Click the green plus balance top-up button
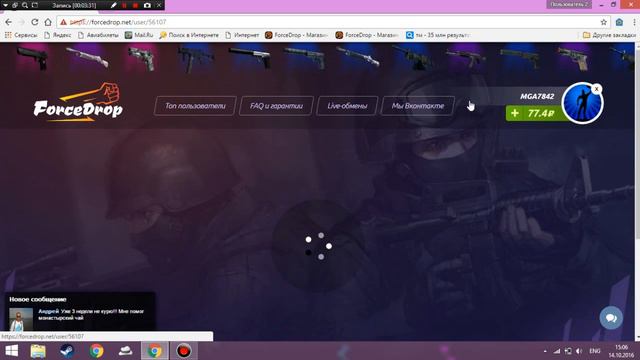 515,113
